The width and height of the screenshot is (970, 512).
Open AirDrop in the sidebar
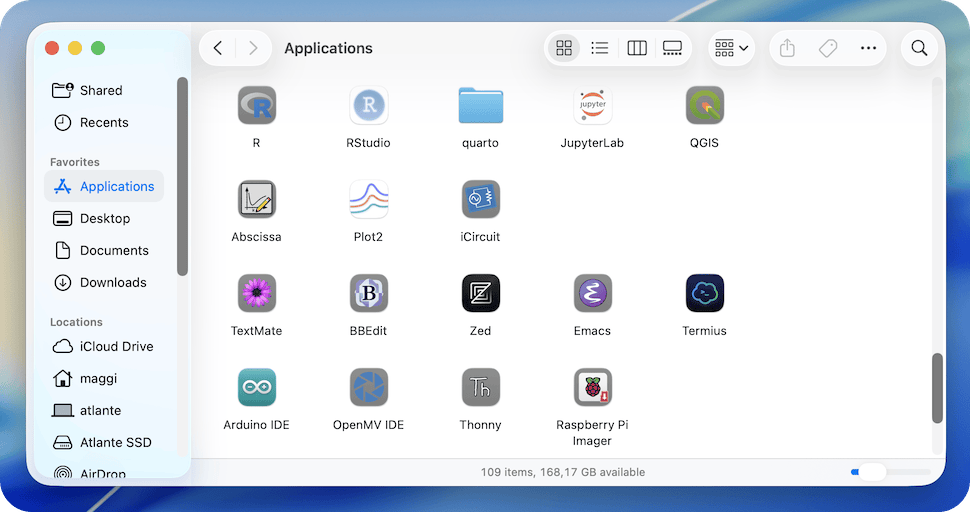point(104,473)
